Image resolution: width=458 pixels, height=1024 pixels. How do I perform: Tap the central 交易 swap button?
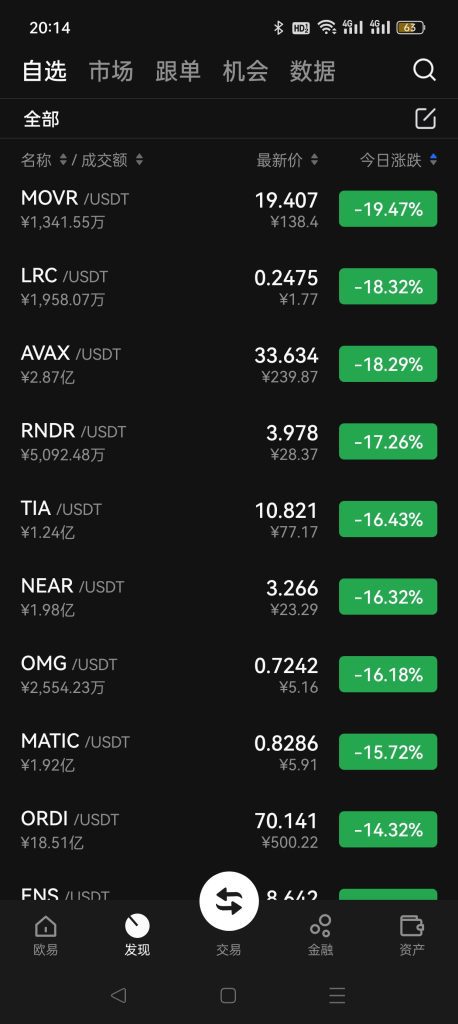point(229,901)
